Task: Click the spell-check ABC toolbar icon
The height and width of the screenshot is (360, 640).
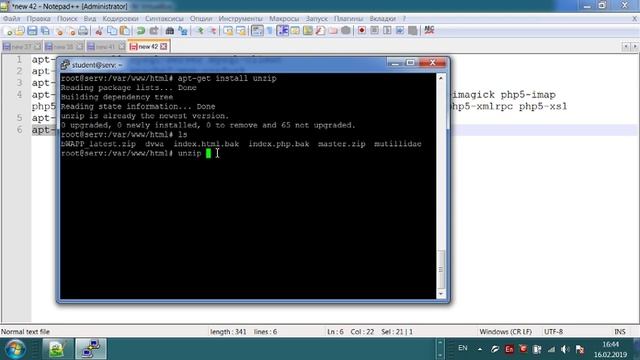Action: pos(429,30)
